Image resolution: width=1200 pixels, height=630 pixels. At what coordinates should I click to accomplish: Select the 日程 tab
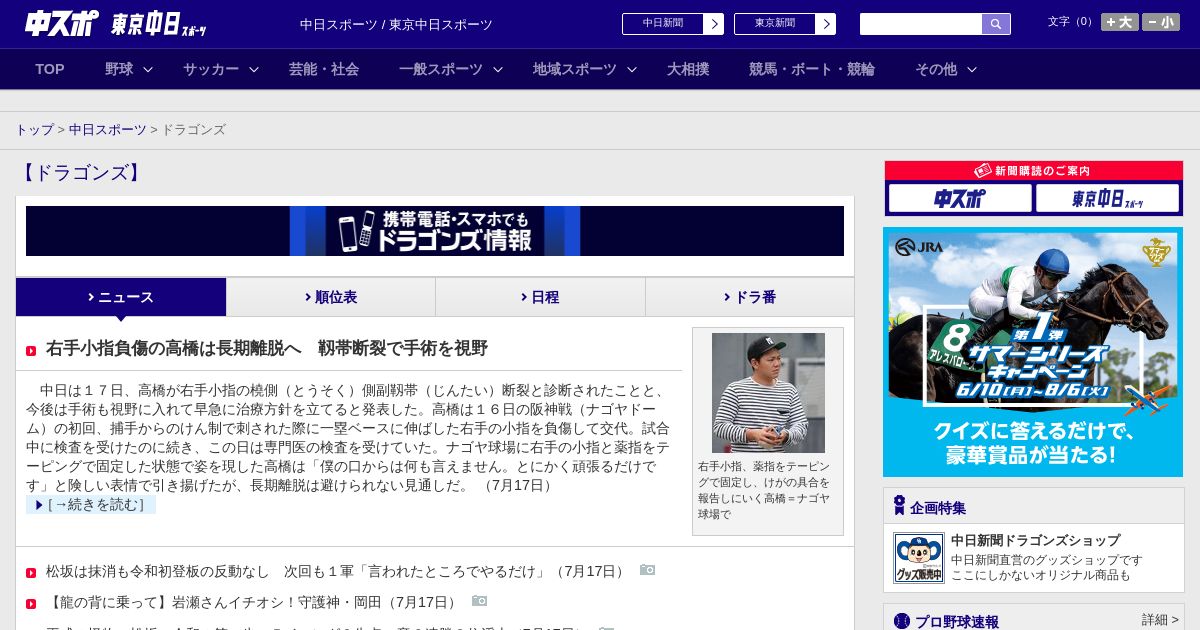pyautogui.click(x=540, y=297)
